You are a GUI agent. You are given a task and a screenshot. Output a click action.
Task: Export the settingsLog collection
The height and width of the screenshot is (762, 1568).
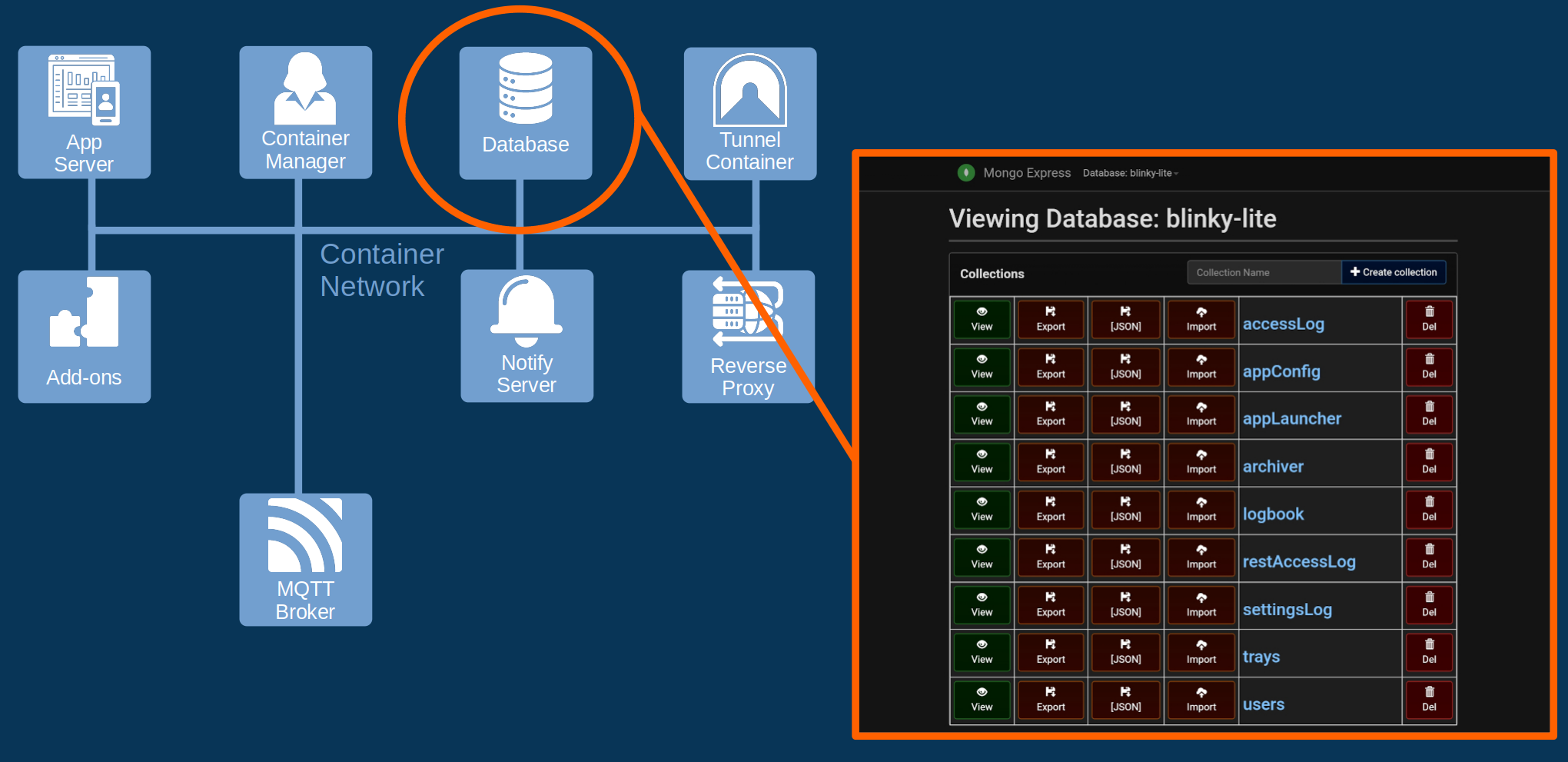(x=1051, y=606)
